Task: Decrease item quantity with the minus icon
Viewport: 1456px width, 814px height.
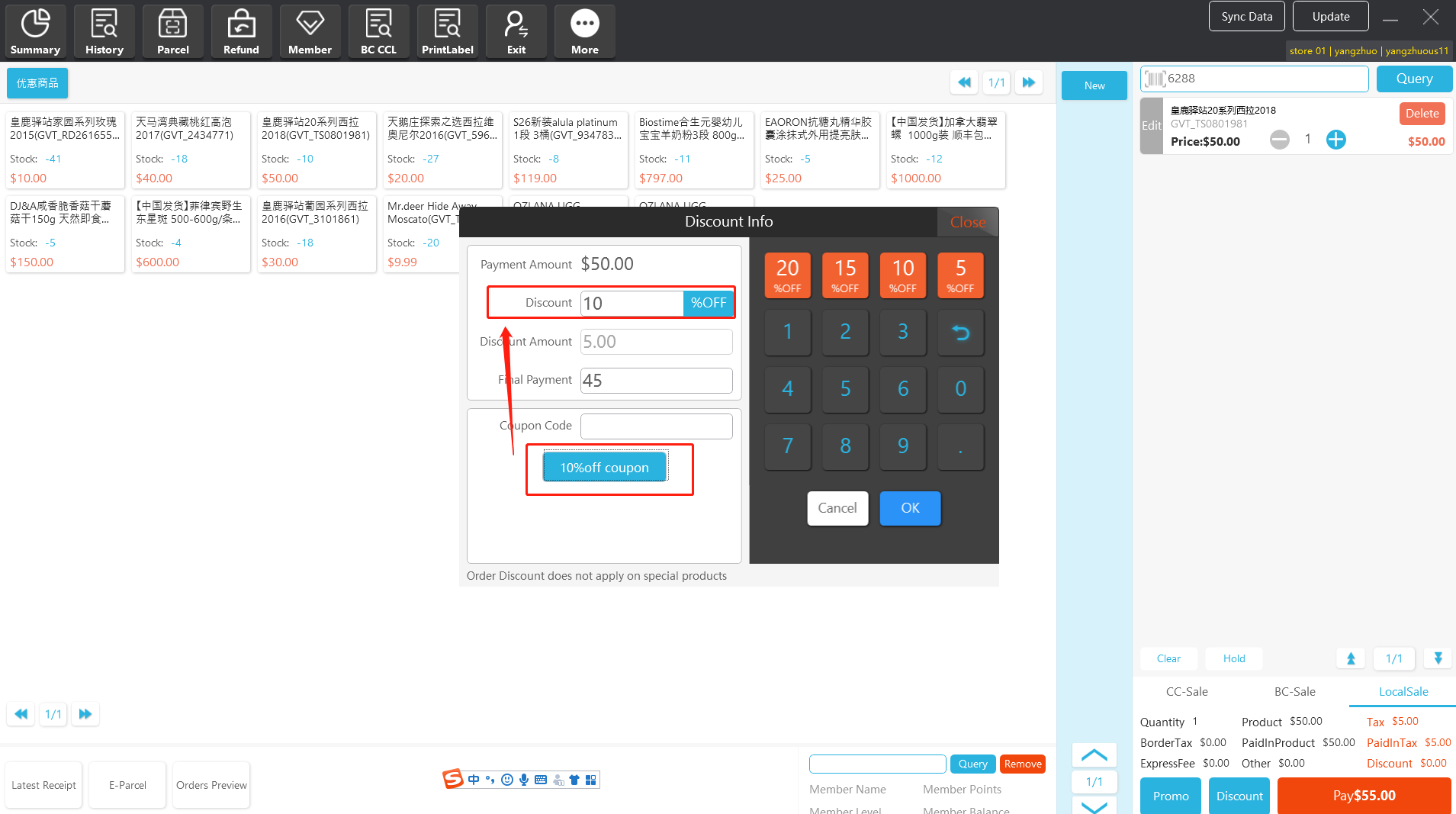Action: pos(1279,140)
